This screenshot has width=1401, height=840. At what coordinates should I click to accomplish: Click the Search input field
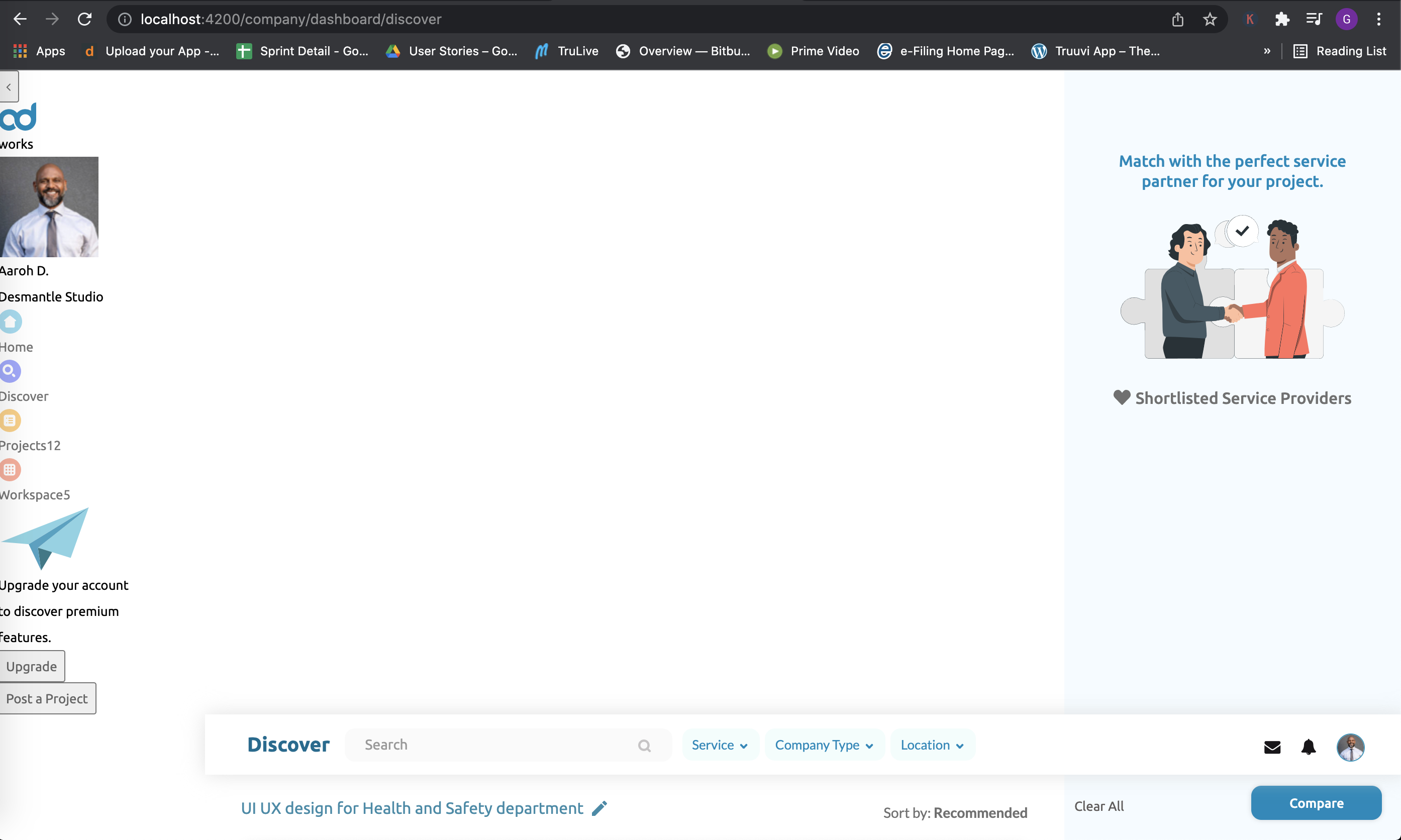coord(492,745)
